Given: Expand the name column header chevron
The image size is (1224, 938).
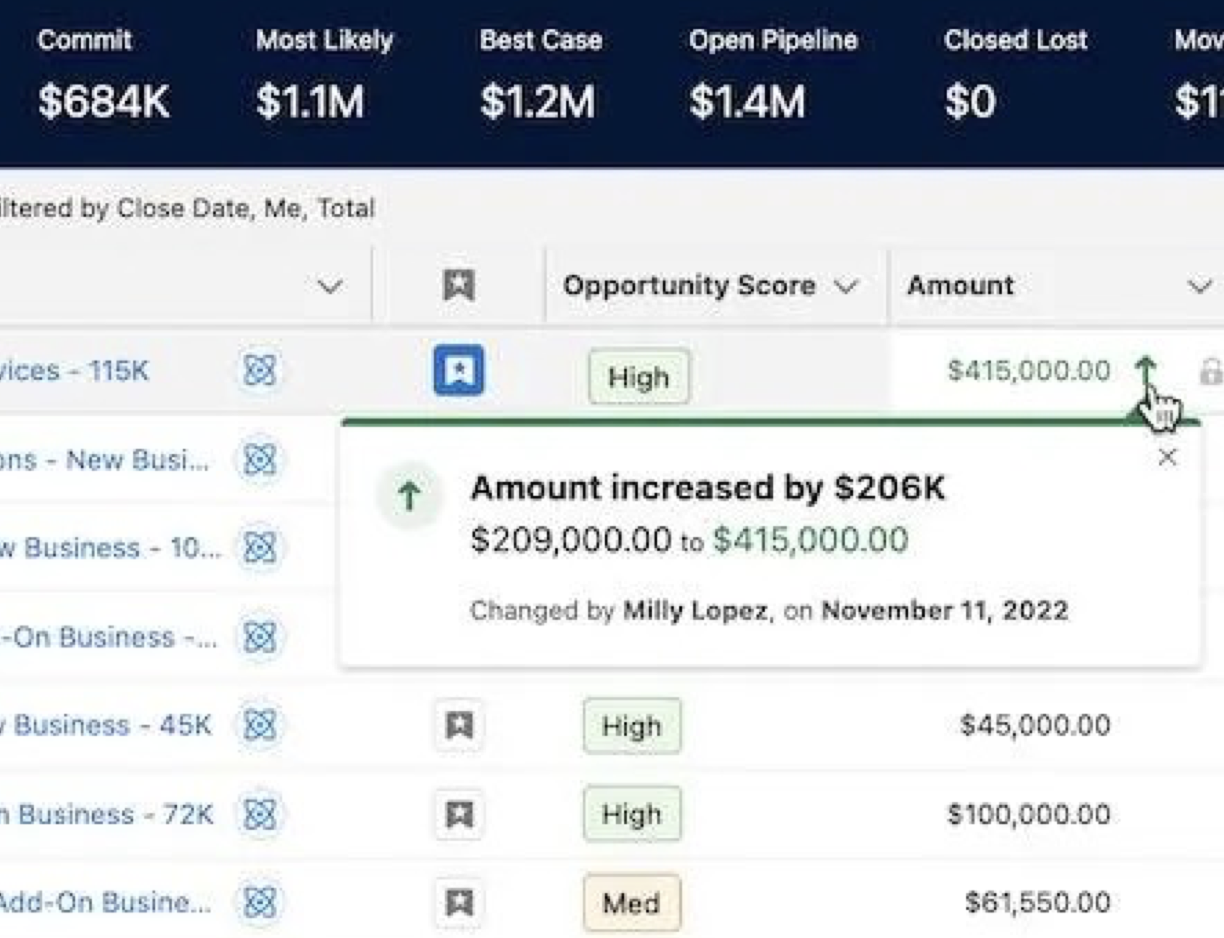Looking at the screenshot, I should tap(329, 287).
